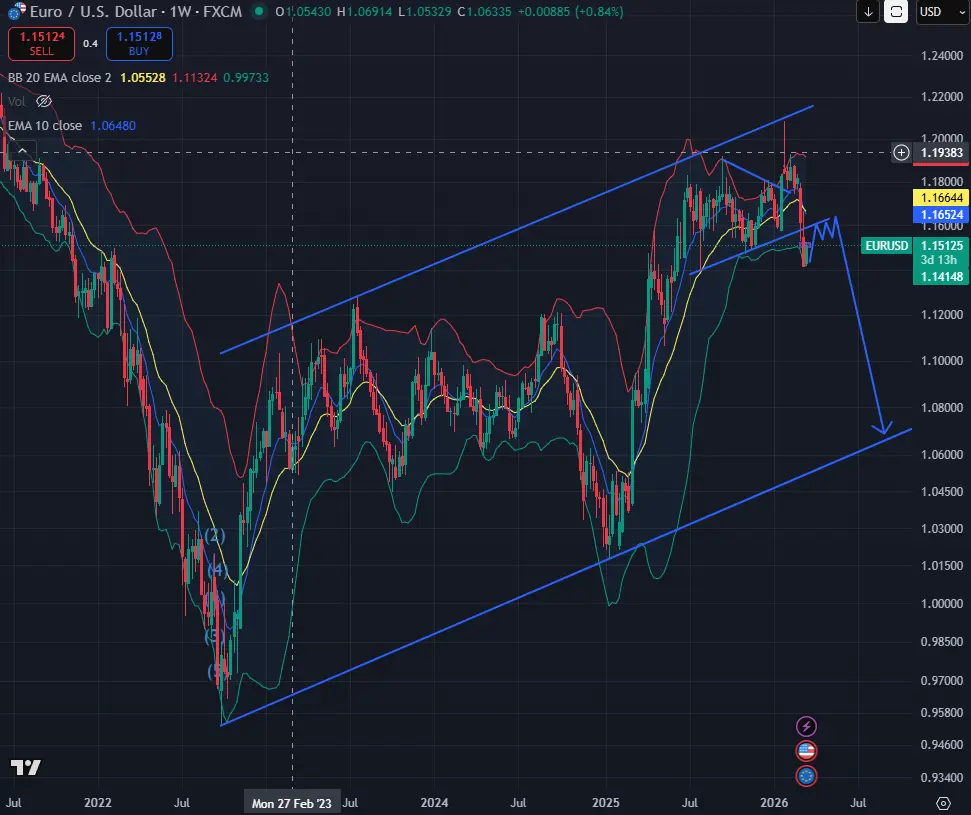Image resolution: width=971 pixels, height=815 pixels.
Task: Open the EU flag economic events icon
Action: click(x=806, y=776)
